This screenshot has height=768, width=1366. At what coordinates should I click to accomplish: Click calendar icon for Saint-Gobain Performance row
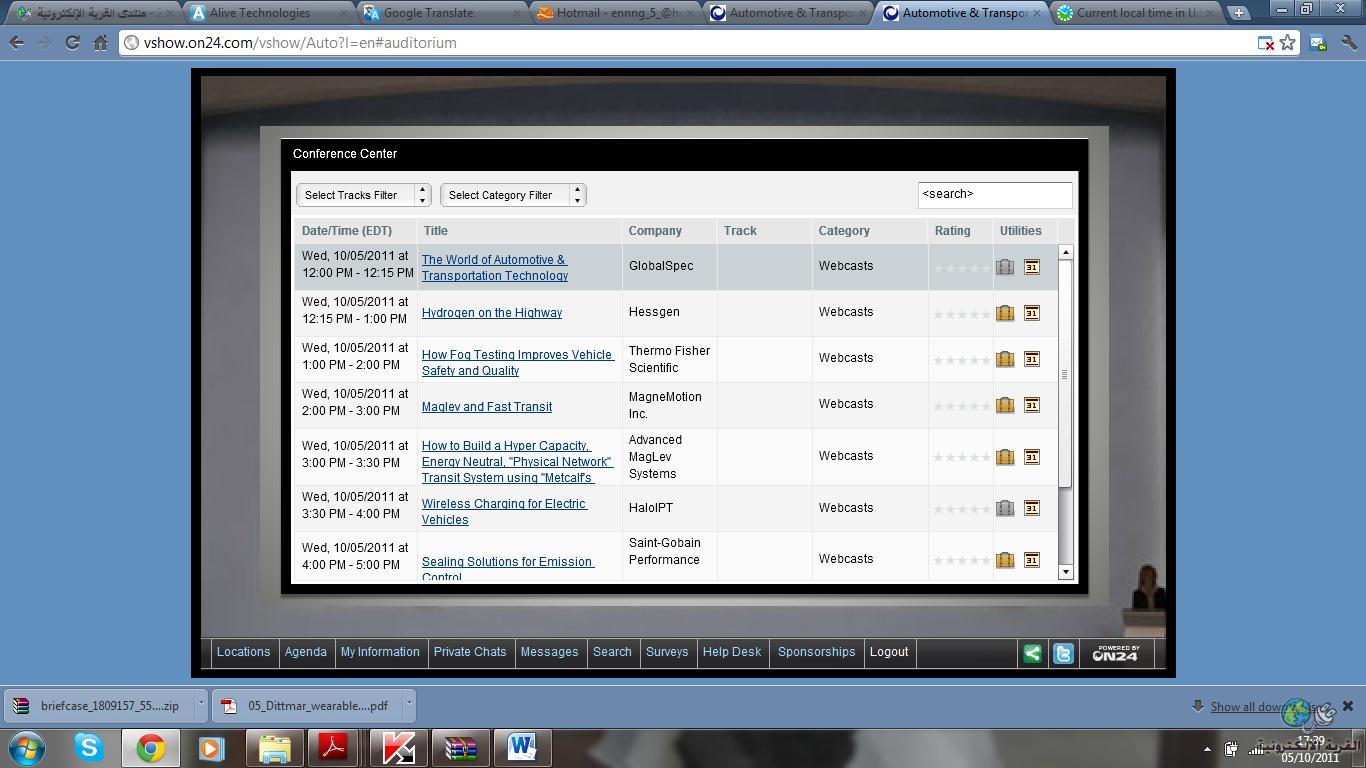coord(1032,560)
